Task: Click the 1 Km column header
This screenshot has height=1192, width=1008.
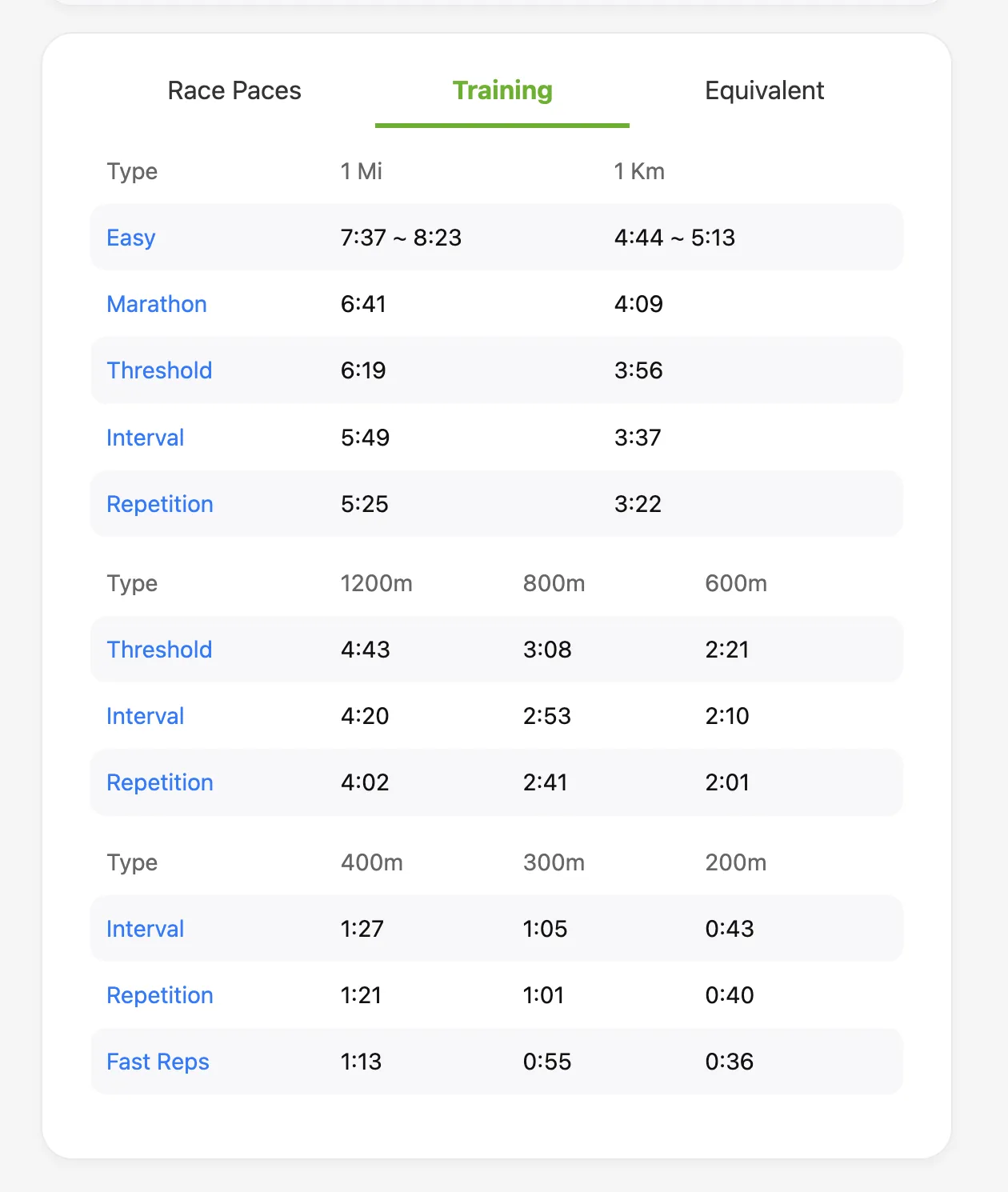Action: (x=639, y=171)
